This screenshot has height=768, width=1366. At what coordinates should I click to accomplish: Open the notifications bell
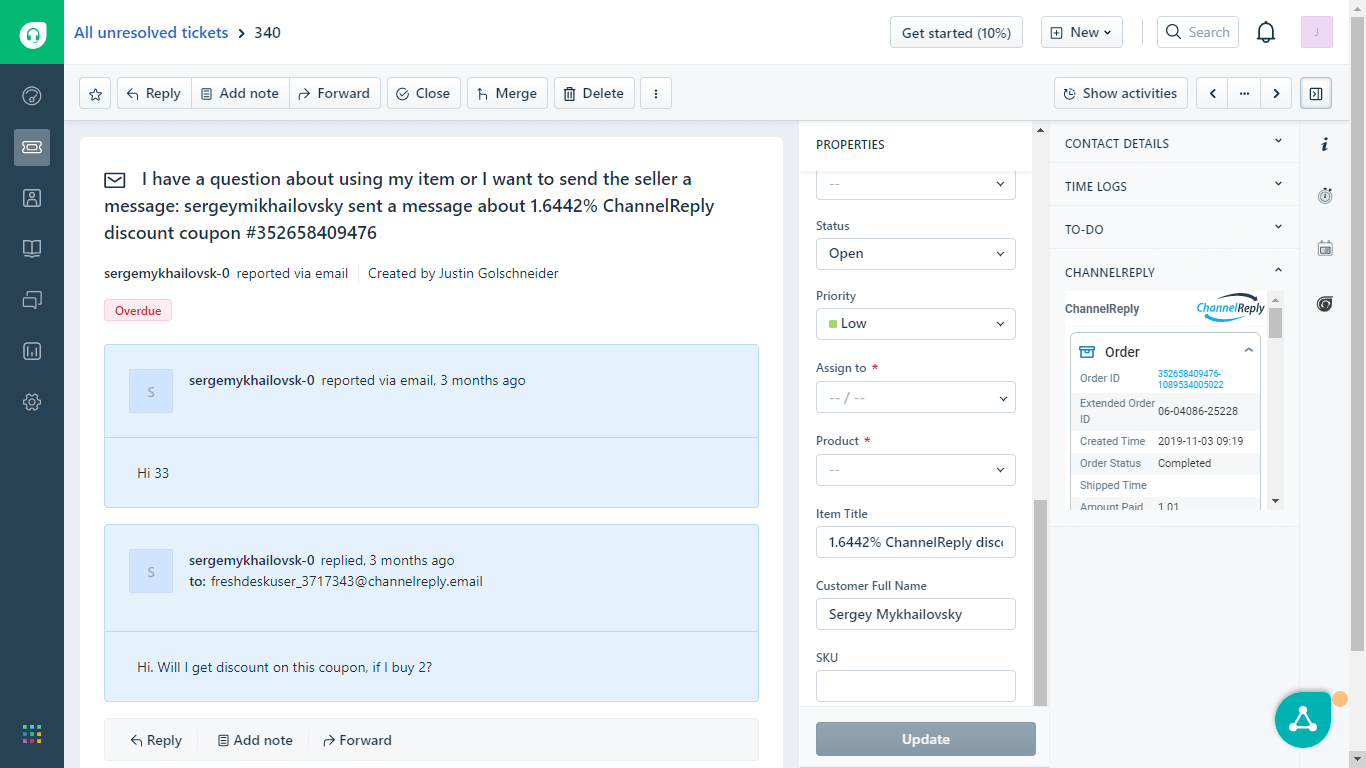tap(1266, 33)
